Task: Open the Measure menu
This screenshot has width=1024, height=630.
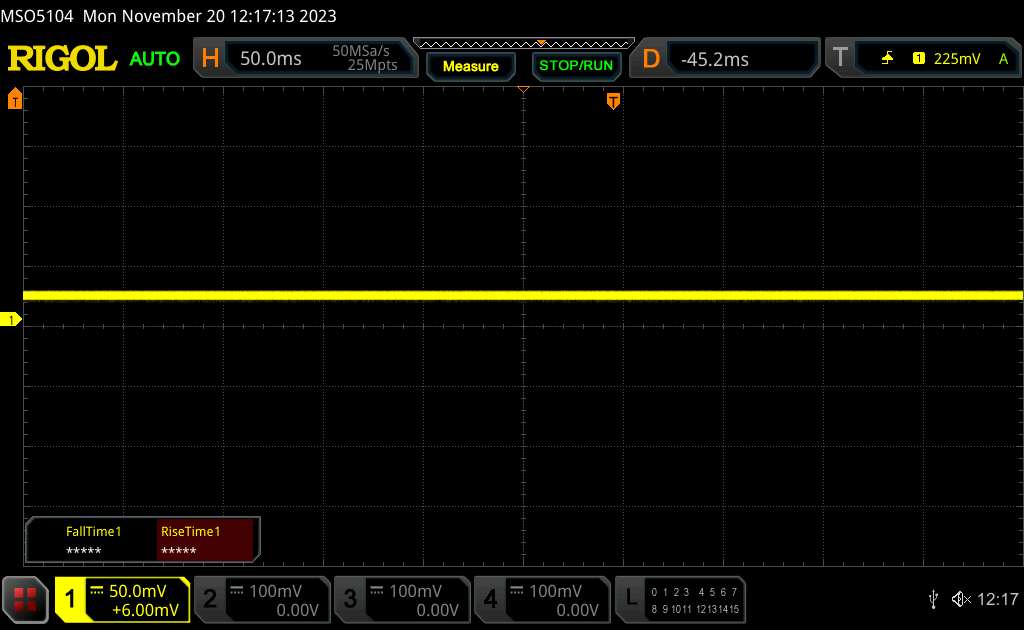Action: (470, 66)
